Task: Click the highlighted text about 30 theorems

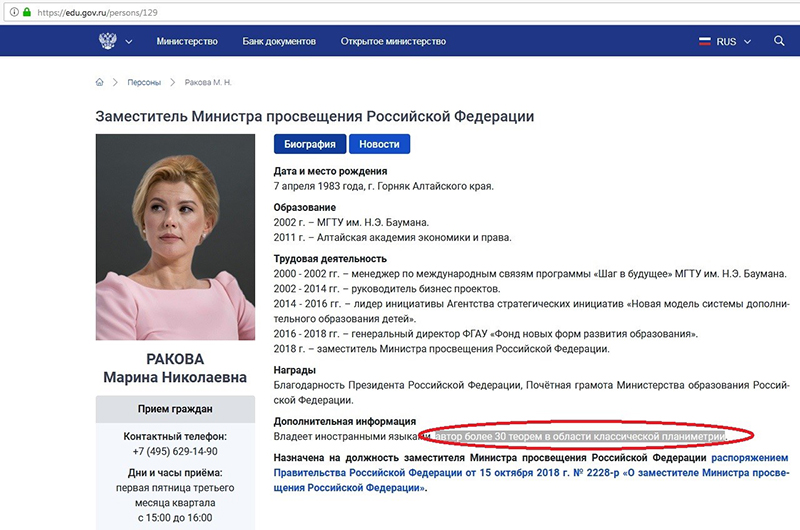Action: click(587, 436)
